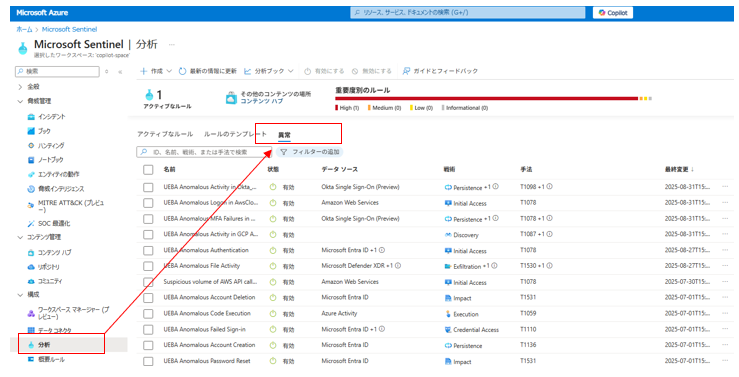Image resolution: width=739 pixels, height=377 pixels.
Task: Open the 分析ブック dropdown
Action: click(x=269, y=71)
